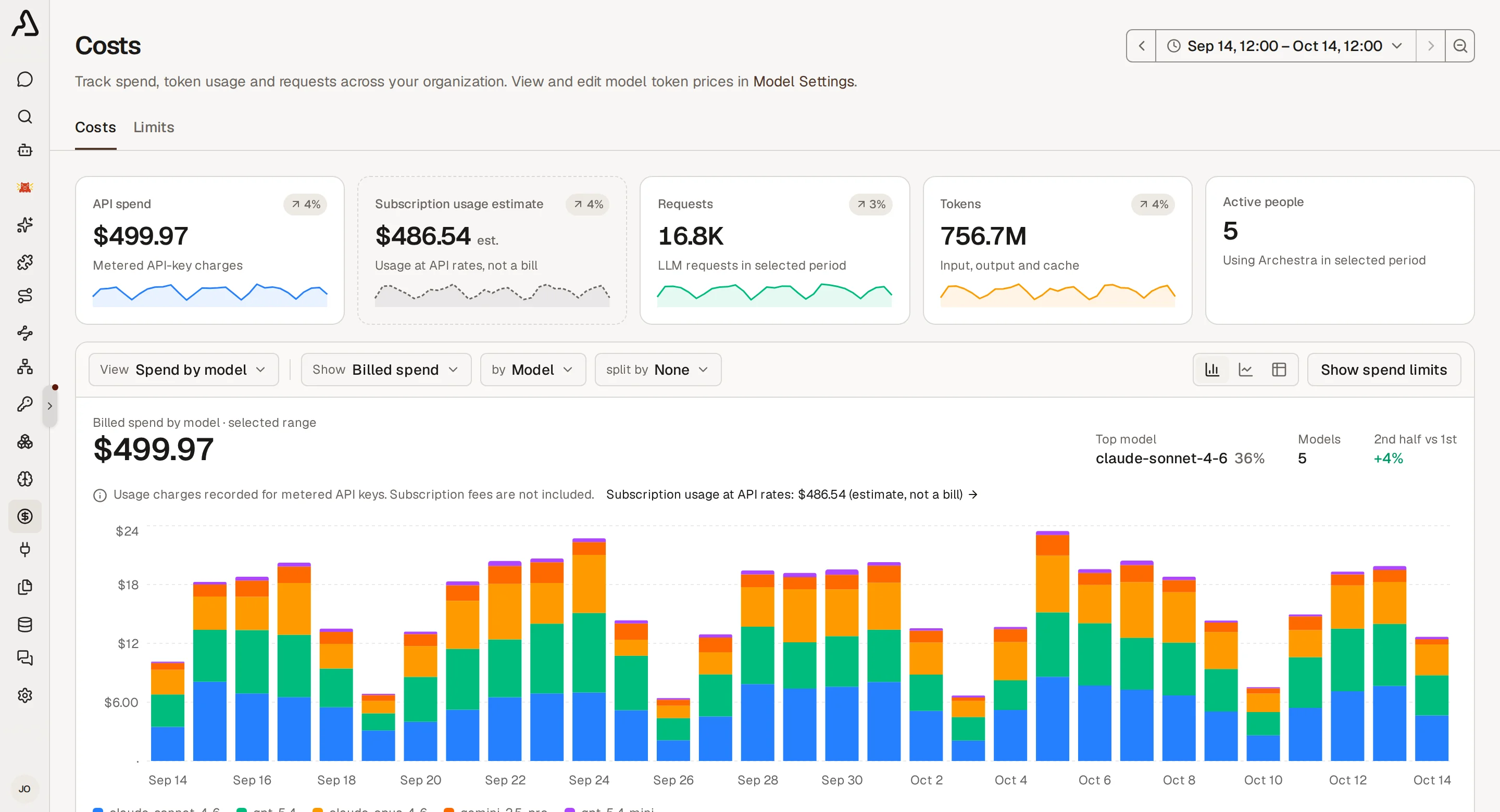Open the copy documents sidebar icon
The height and width of the screenshot is (812, 1500).
point(24,587)
